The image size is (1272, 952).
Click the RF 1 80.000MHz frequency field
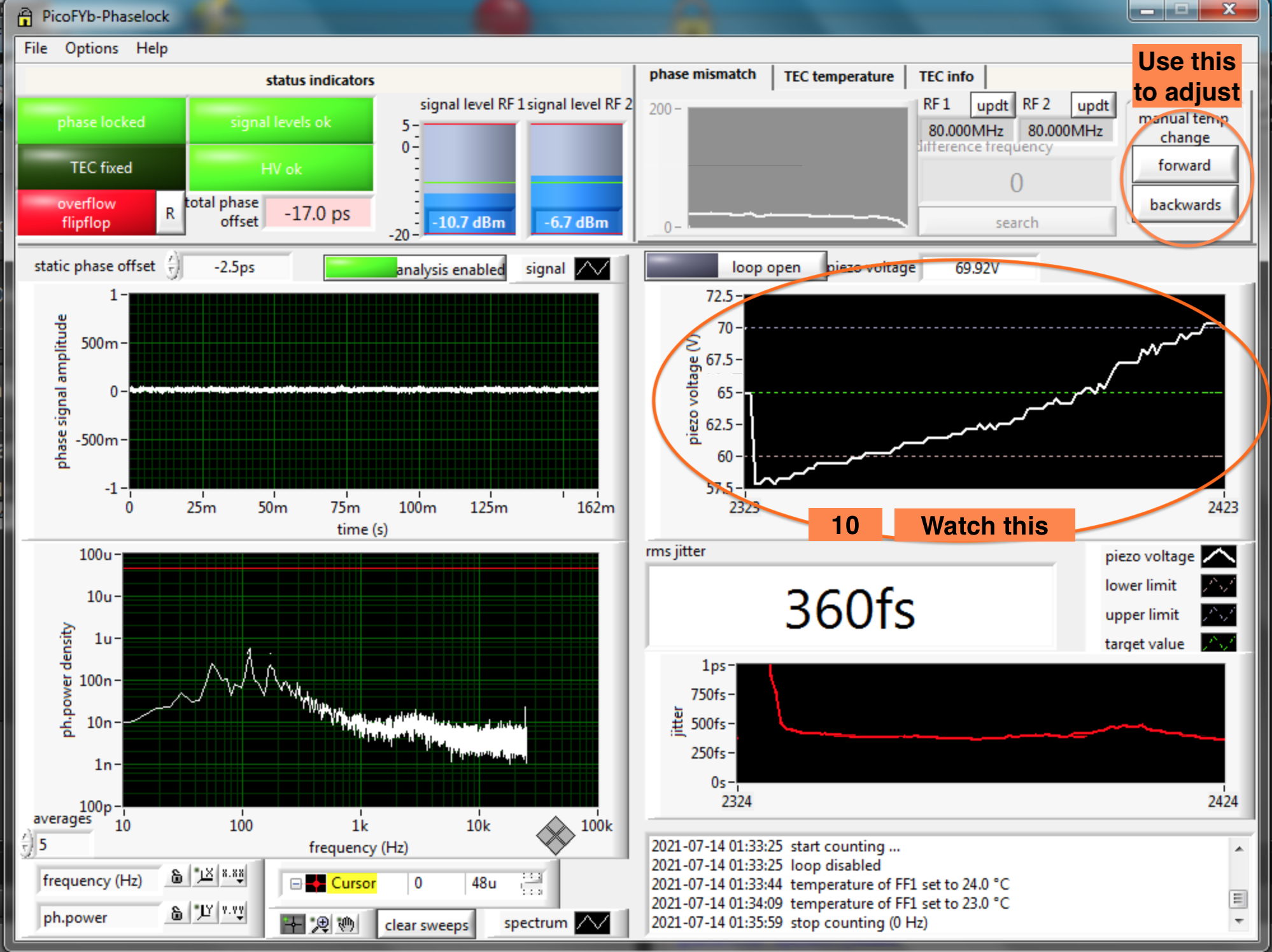[x=966, y=130]
